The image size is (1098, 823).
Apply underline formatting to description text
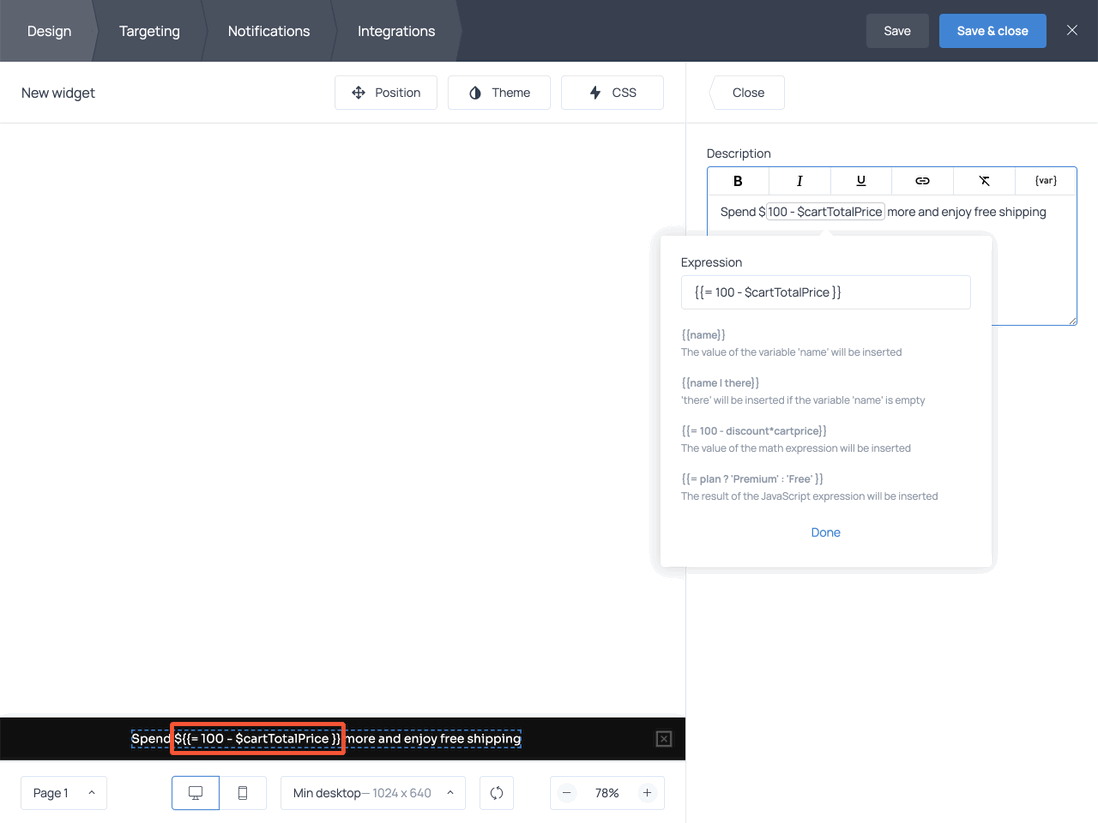[861, 181]
